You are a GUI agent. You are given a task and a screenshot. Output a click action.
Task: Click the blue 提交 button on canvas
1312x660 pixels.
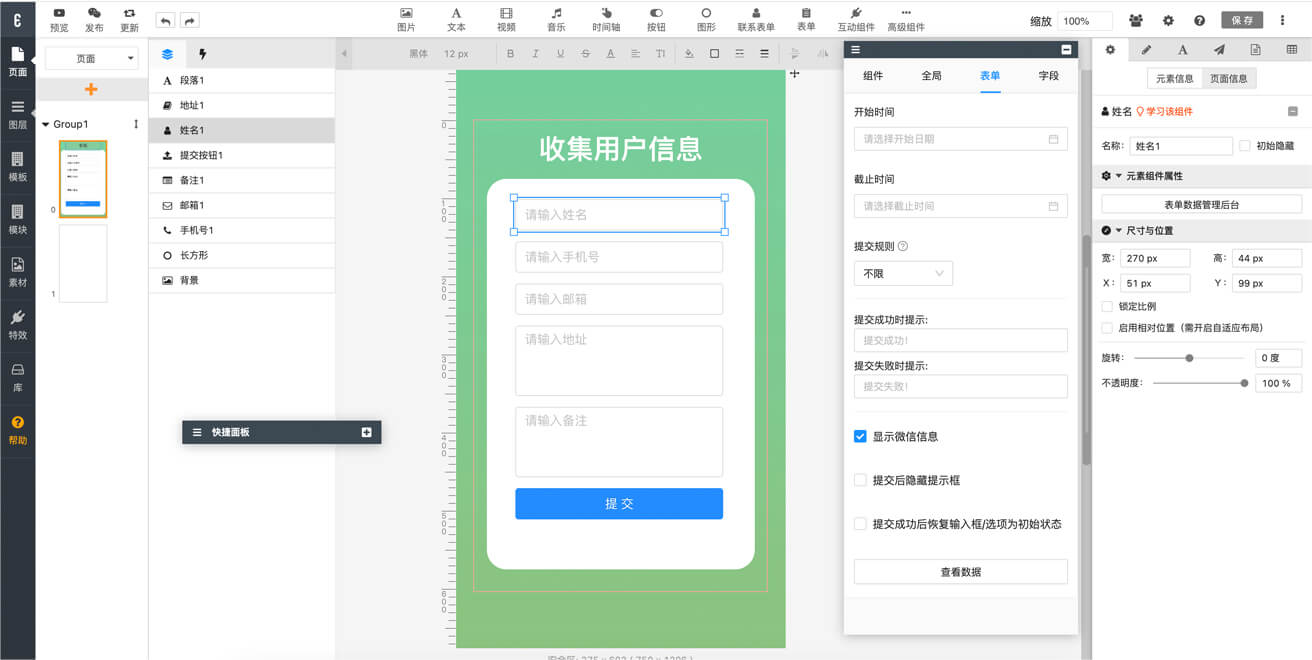[x=619, y=504]
